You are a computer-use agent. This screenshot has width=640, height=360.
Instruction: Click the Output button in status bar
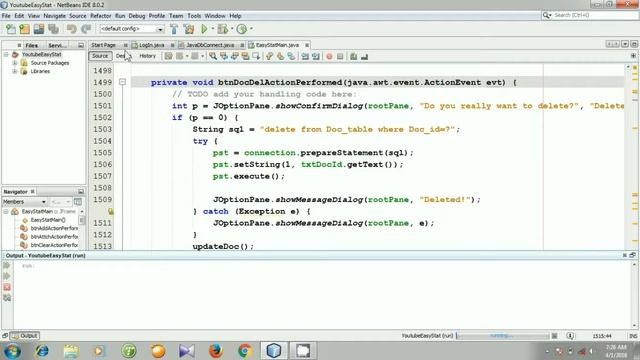(24, 336)
